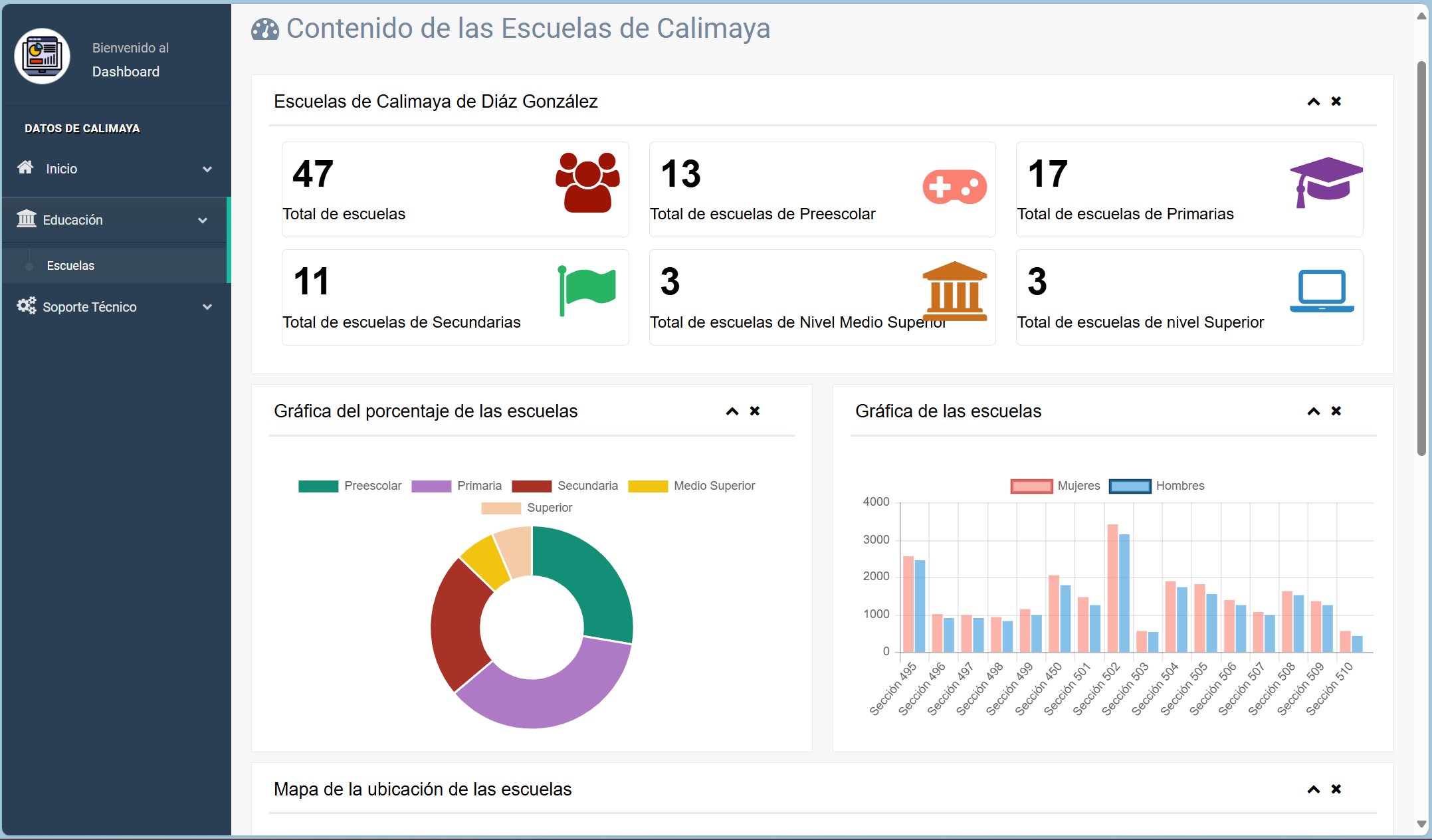The width and height of the screenshot is (1432, 840).
Task: Click the Educación building icon in sidebar
Action: tap(27, 218)
